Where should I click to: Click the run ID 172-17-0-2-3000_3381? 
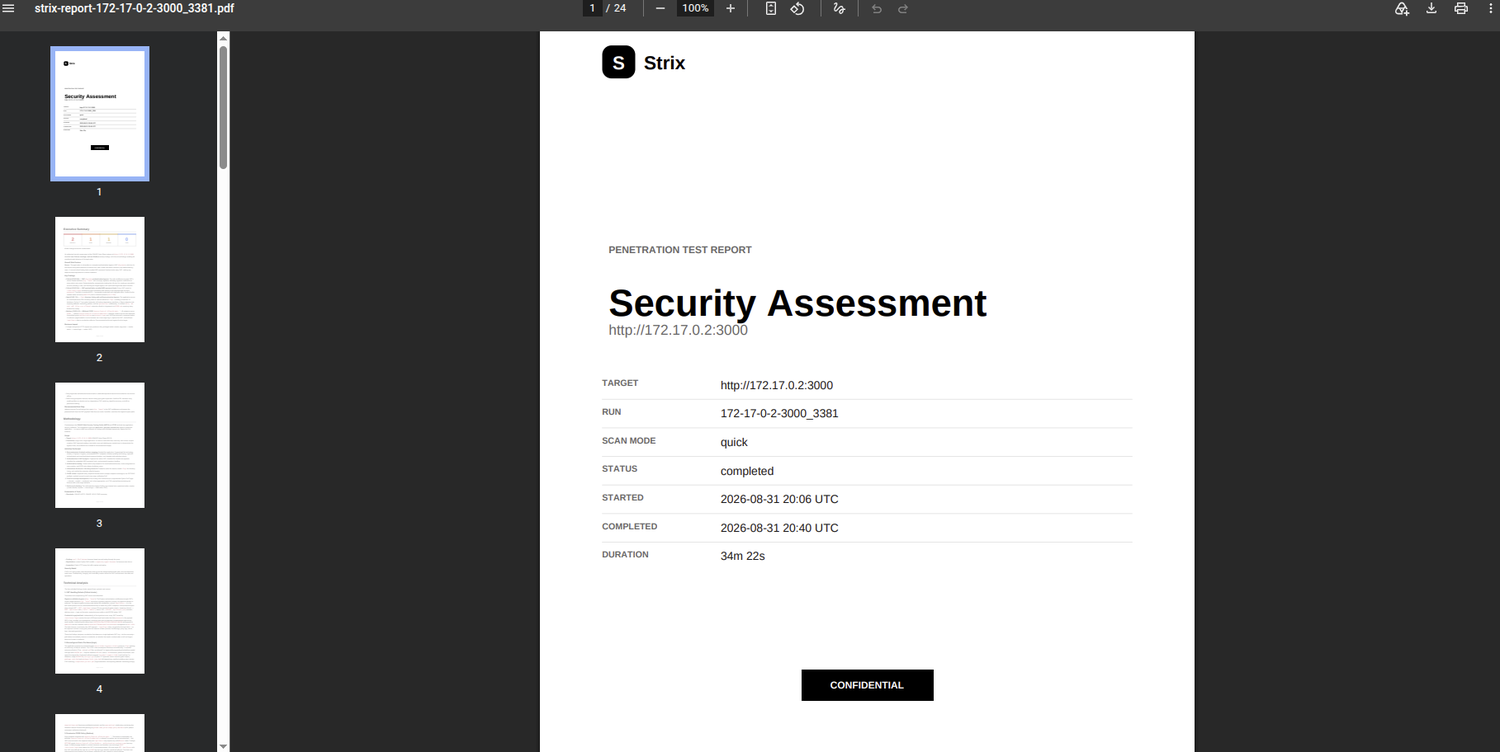click(780, 413)
